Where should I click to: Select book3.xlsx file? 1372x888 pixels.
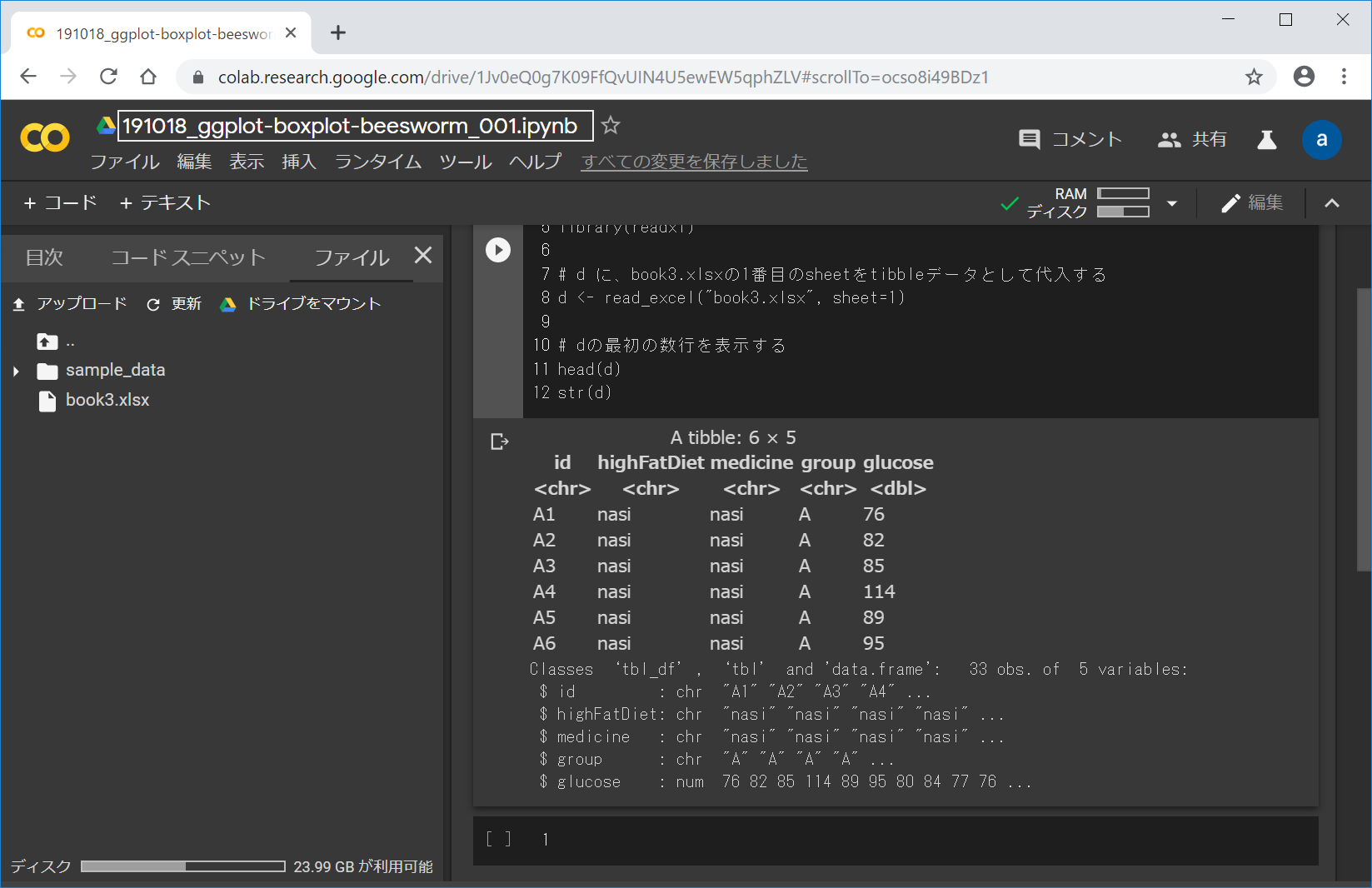(x=107, y=401)
